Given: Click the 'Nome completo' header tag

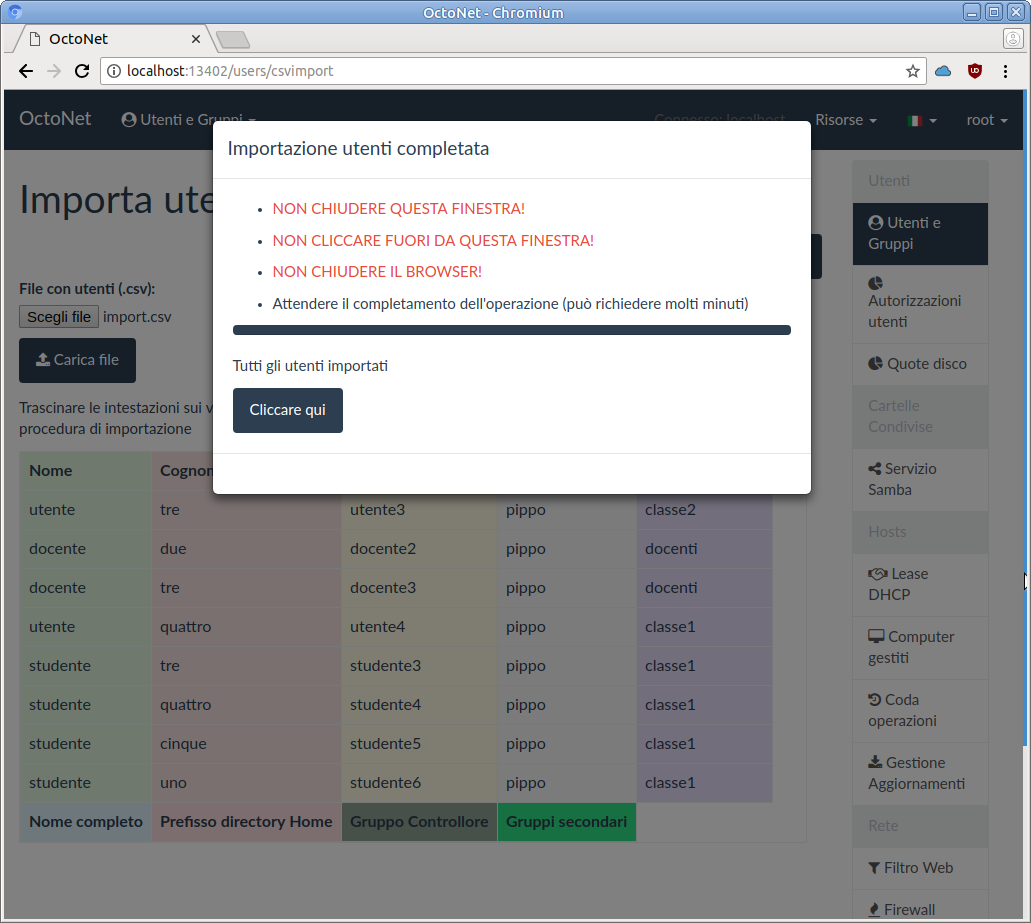Looking at the screenshot, I should [x=86, y=822].
